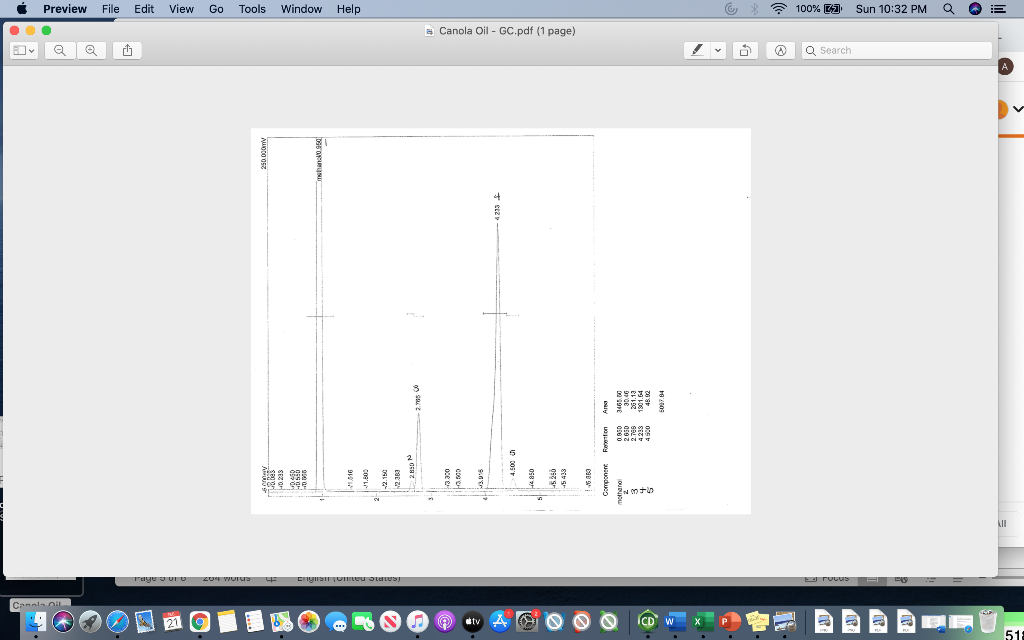The height and width of the screenshot is (640, 1024).
Task: Open ChemDraw (CD) from the Dock
Action: coord(647,621)
